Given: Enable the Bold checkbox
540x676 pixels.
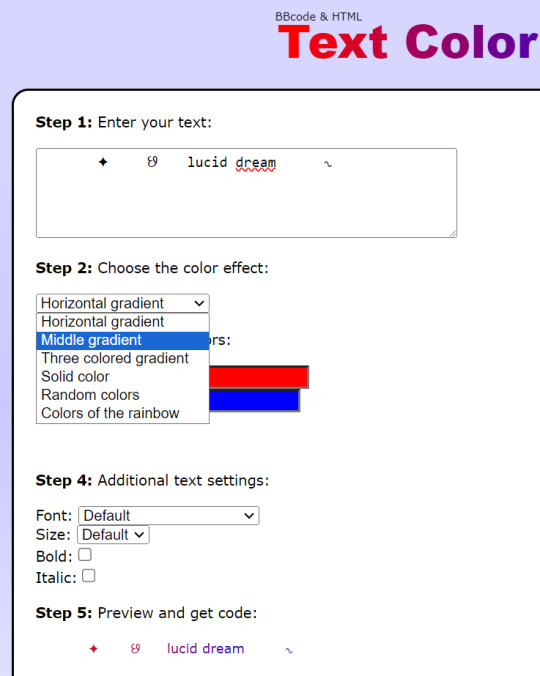Looking at the screenshot, I should (85, 554).
